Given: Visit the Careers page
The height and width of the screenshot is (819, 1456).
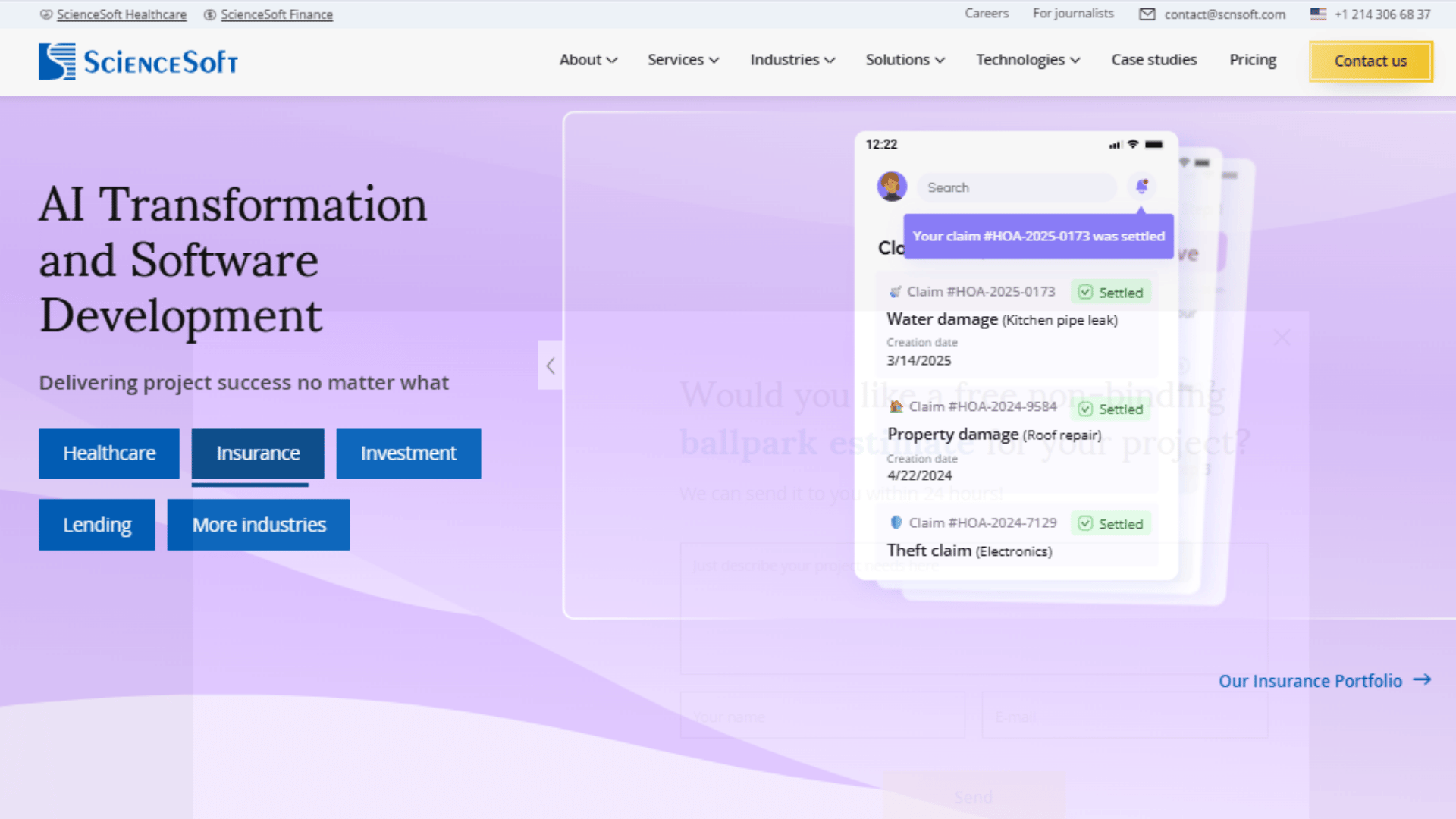Looking at the screenshot, I should click(987, 14).
